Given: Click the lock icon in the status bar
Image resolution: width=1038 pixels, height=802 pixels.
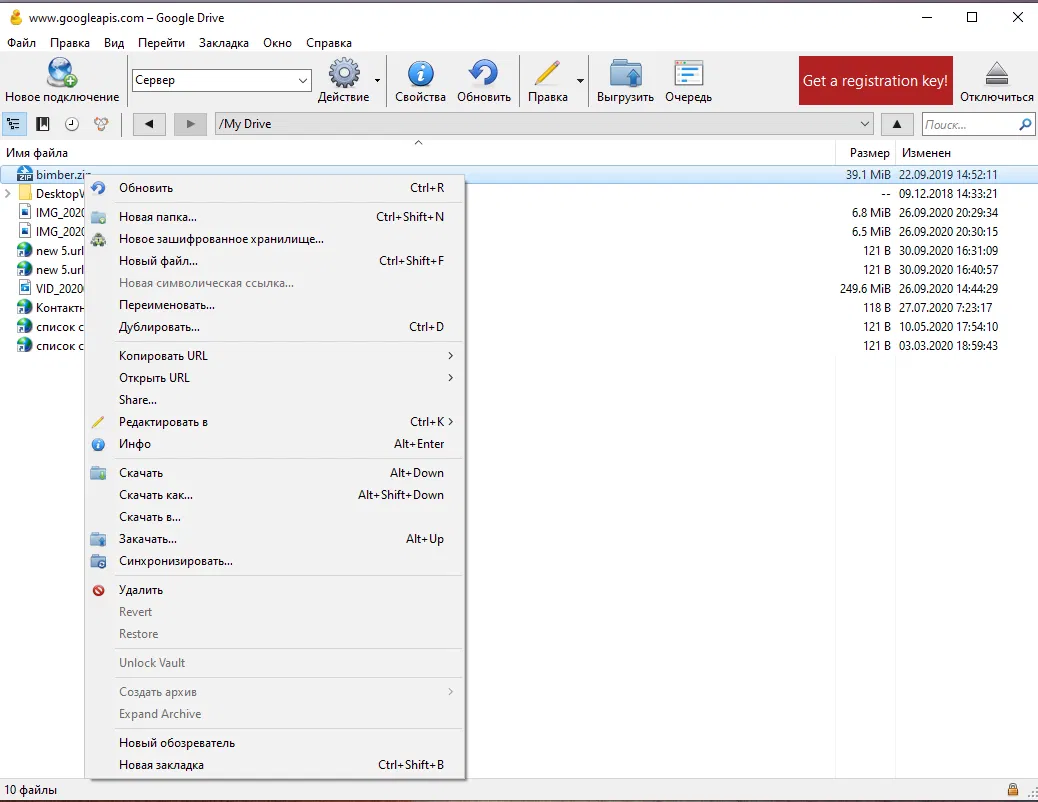Looking at the screenshot, I should (1013, 789).
